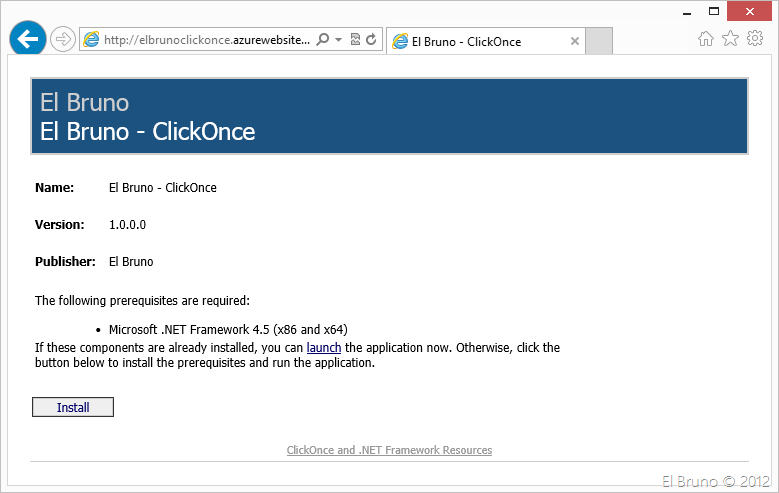Image resolution: width=779 pixels, height=493 pixels.
Task: Close the El Bruno - ClickOnce tab
Action: coord(575,42)
